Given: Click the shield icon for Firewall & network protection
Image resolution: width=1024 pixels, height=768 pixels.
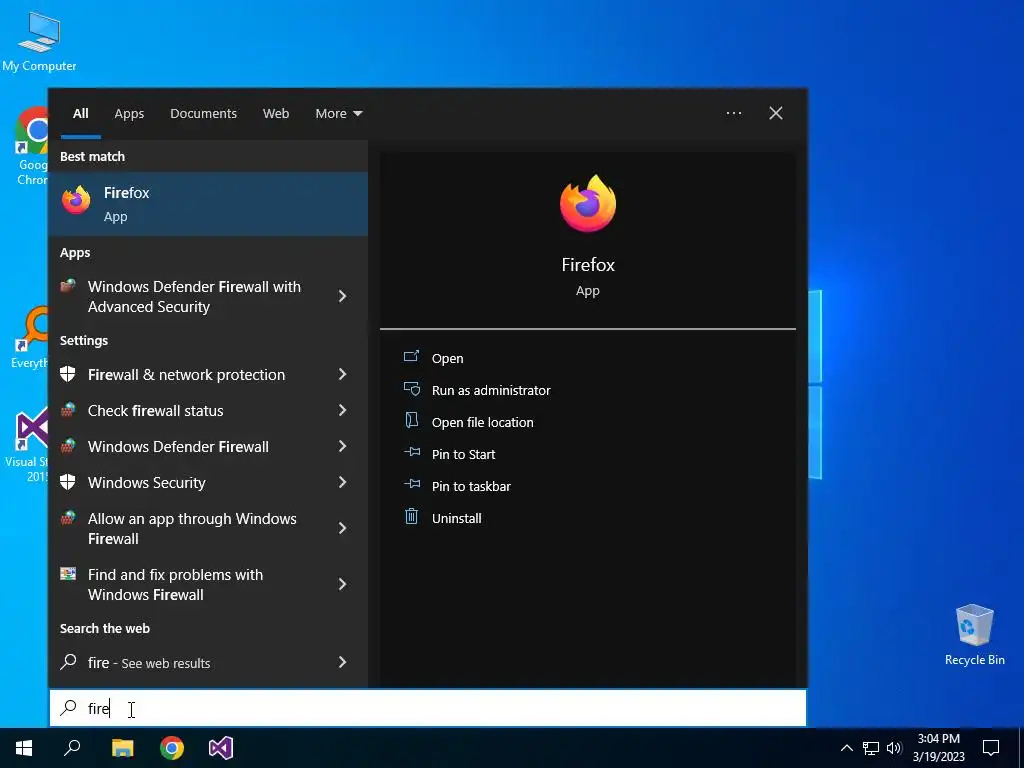Looking at the screenshot, I should (x=68, y=374).
